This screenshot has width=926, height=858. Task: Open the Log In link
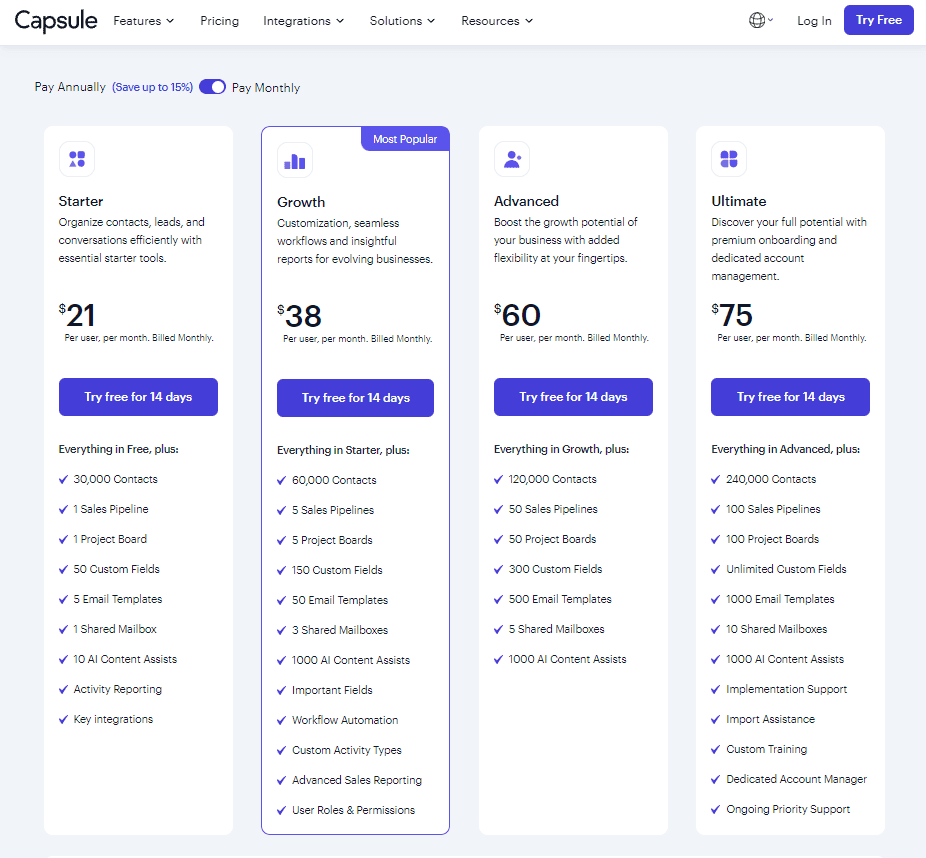813,20
